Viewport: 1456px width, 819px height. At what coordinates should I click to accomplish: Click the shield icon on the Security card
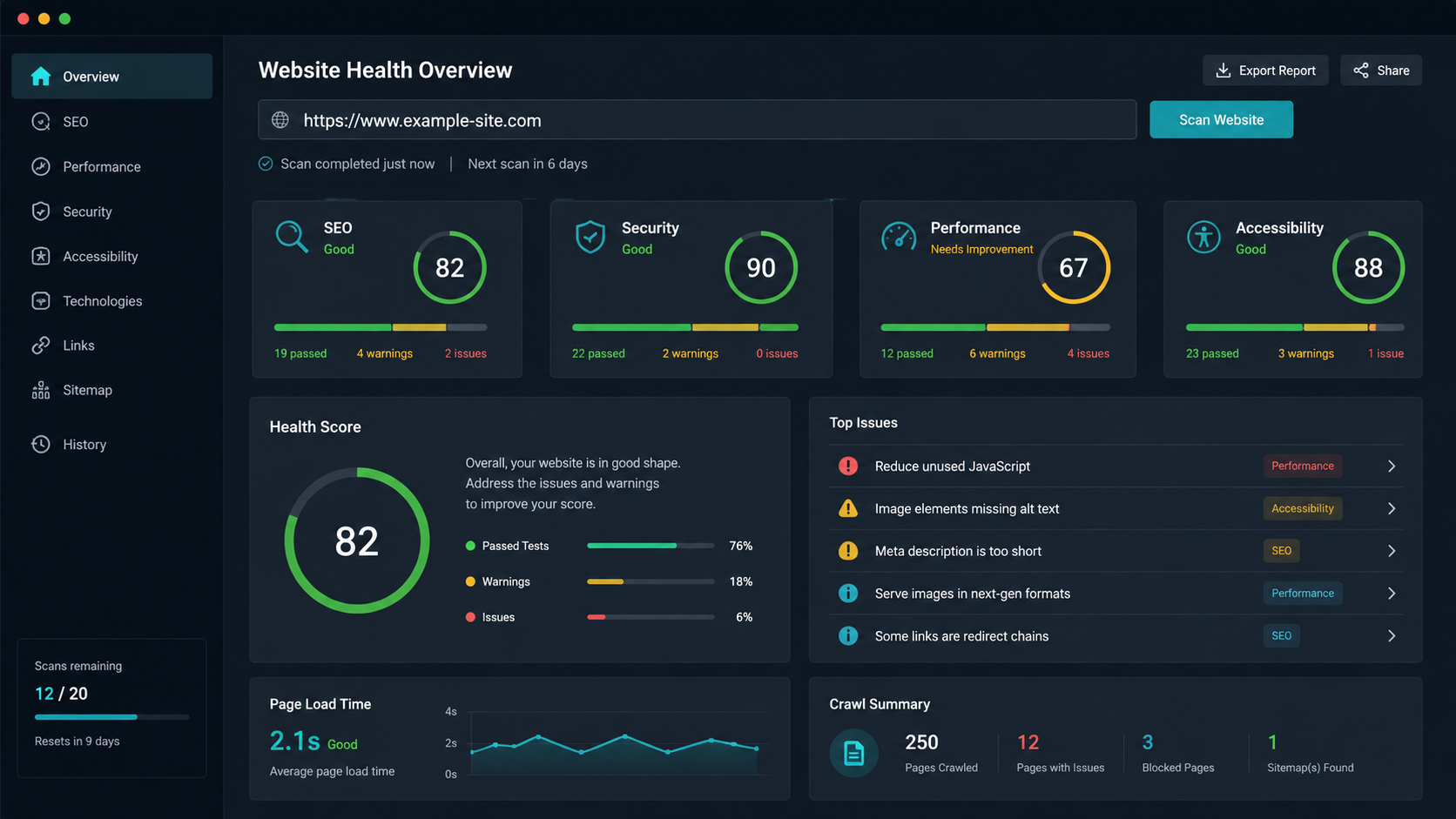point(590,237)
